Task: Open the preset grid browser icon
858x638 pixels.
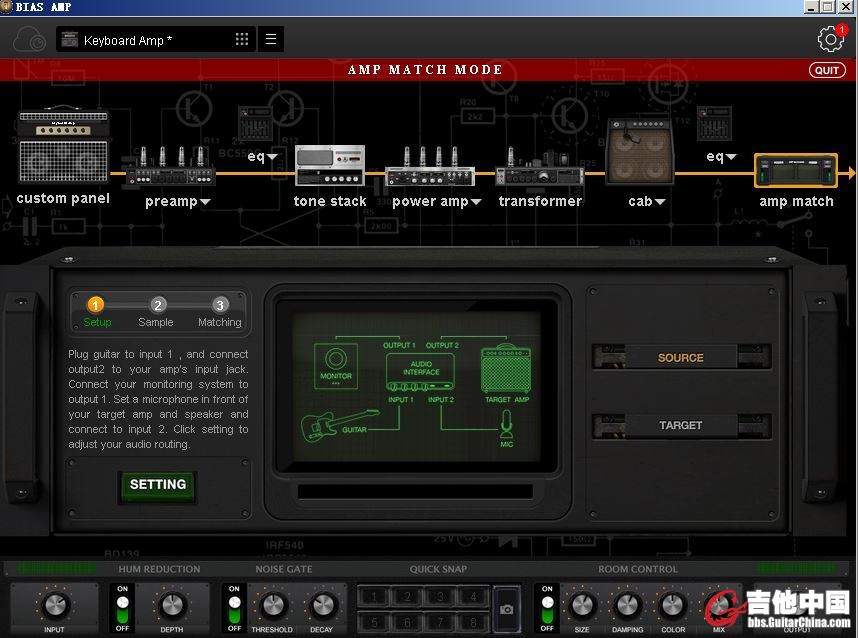Action: tap(241, 39)
